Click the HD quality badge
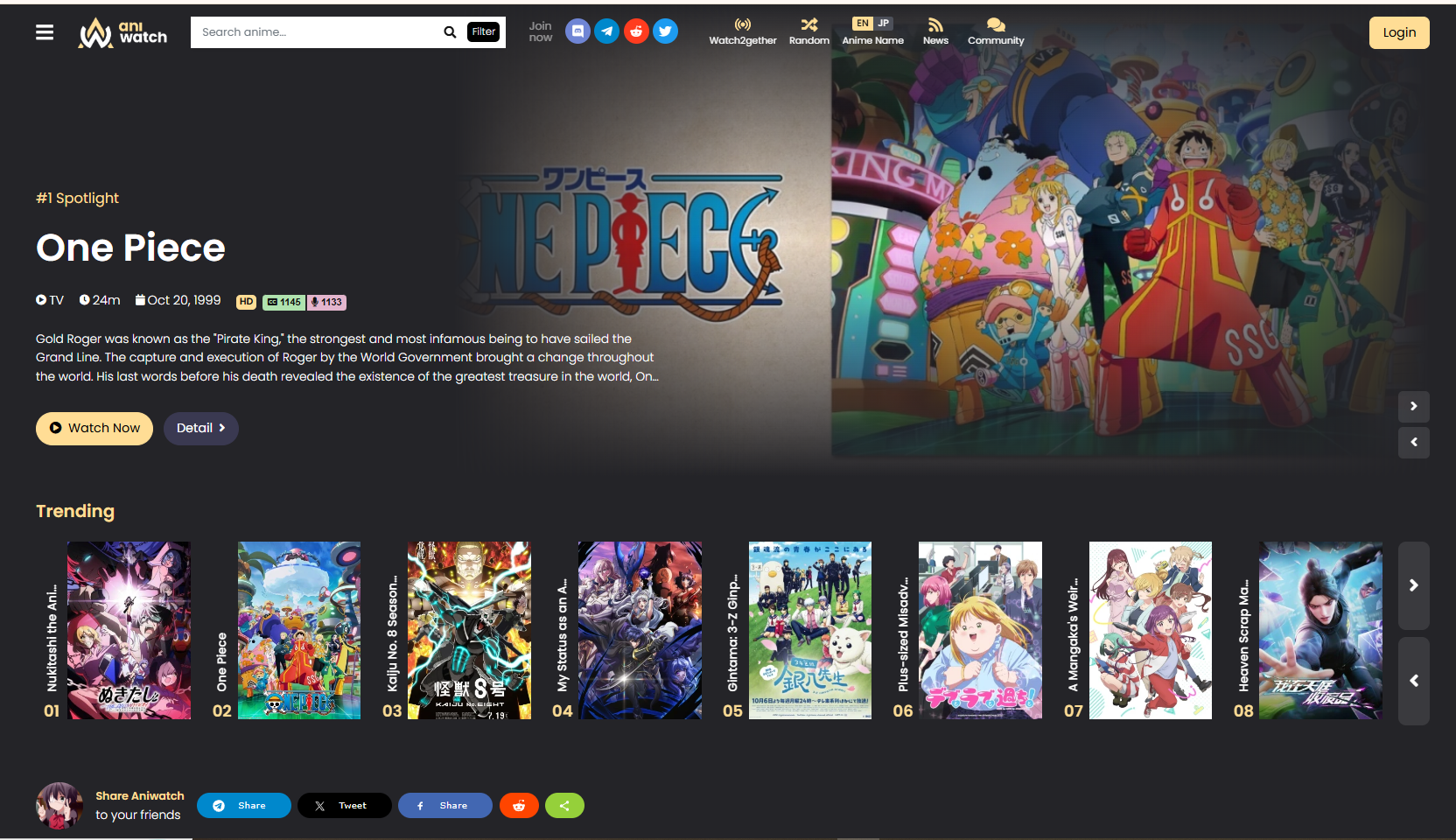The height and width of the screenshot is (840, 1456). click(246, 302)
